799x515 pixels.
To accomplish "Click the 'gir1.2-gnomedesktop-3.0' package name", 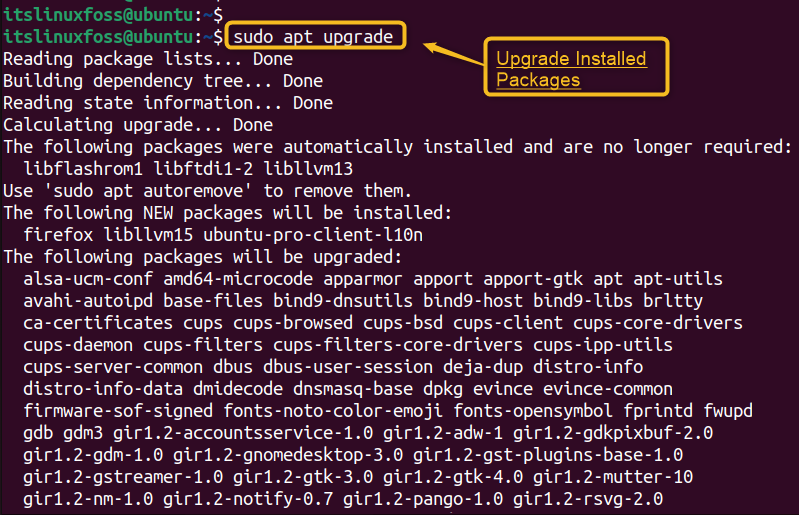I will point(288,455).
